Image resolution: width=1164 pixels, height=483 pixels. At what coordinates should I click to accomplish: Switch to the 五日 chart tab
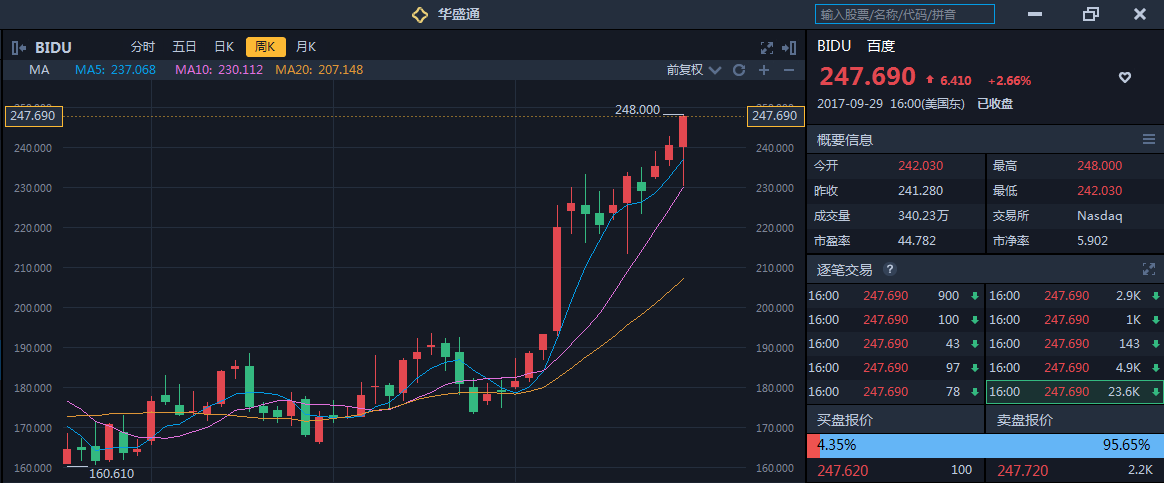click(x=184, y=47)
